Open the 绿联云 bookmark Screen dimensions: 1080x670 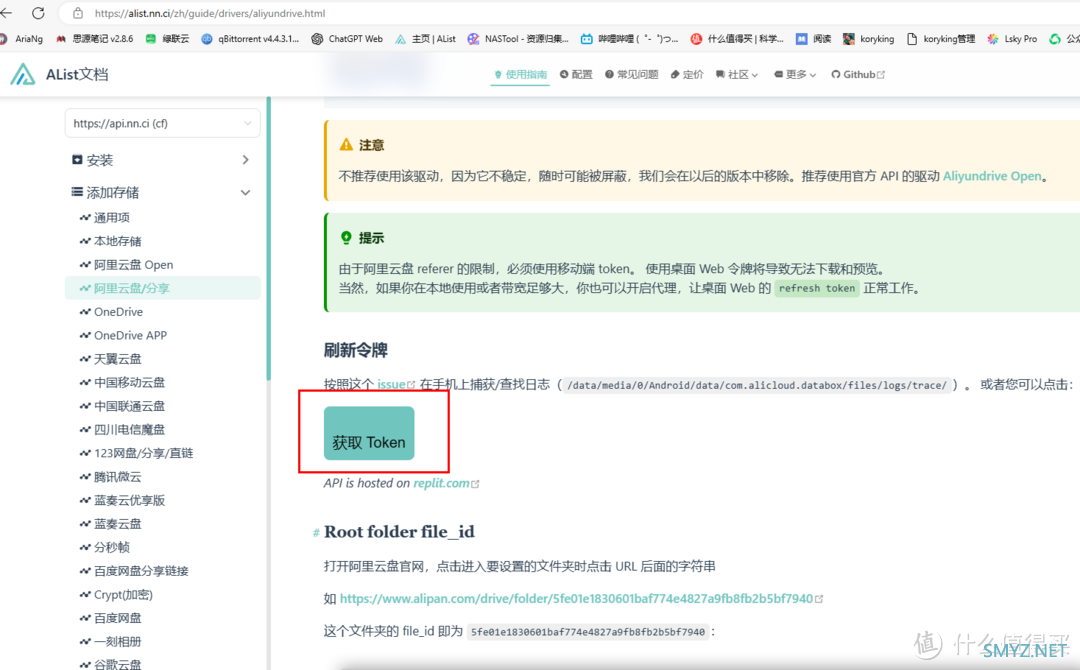coord(167,39)
